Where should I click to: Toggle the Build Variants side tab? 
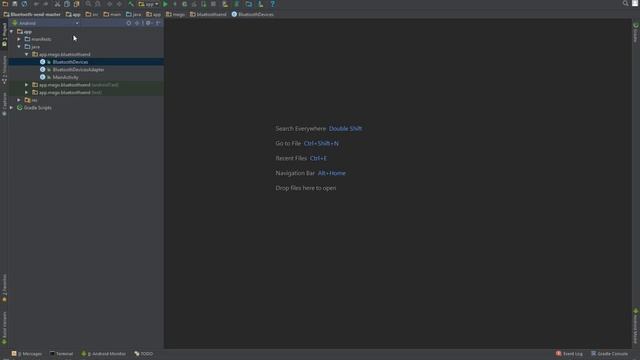pos(4,328)
